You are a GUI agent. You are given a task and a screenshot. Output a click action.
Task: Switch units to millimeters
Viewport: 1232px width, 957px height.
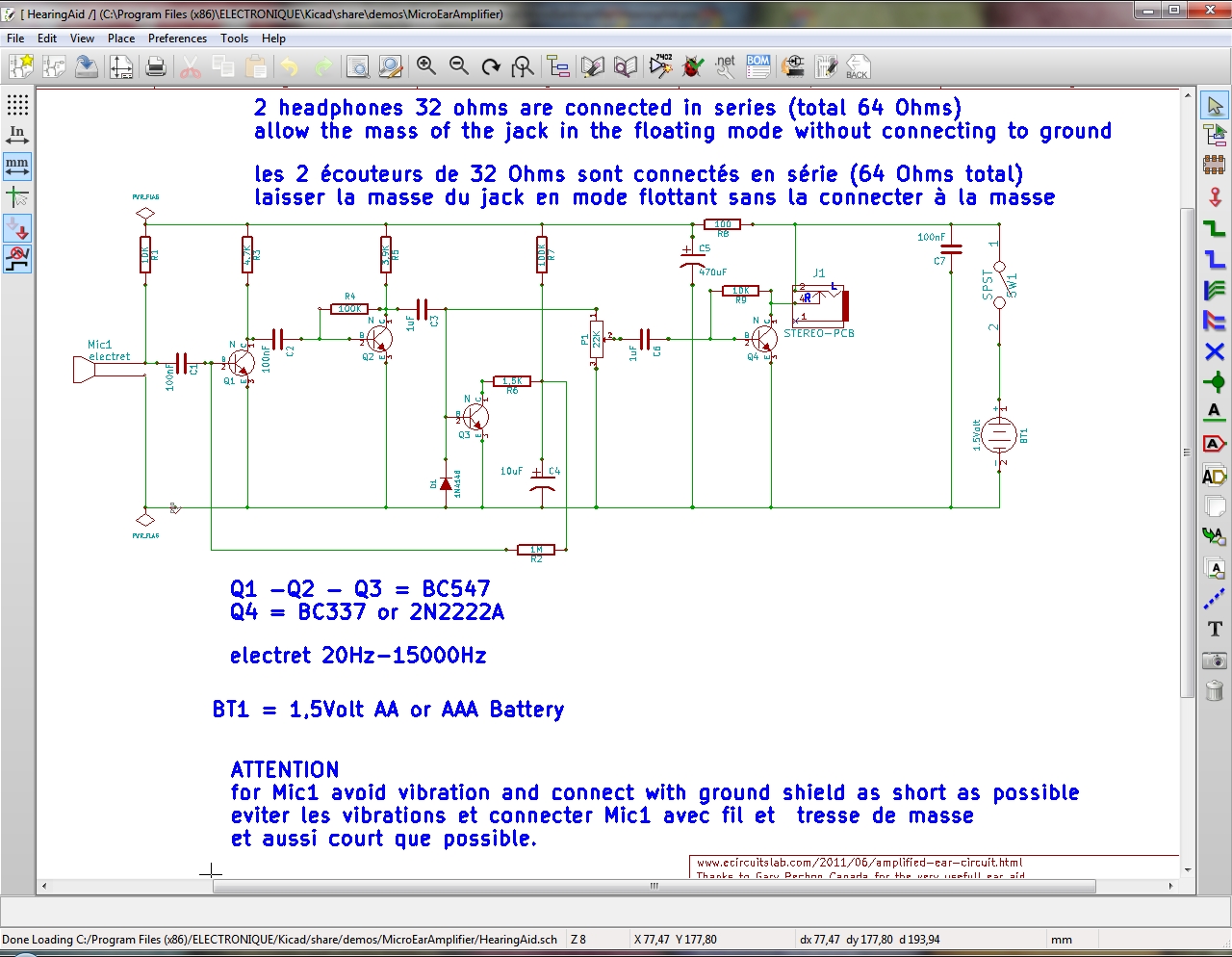(17, 167)
